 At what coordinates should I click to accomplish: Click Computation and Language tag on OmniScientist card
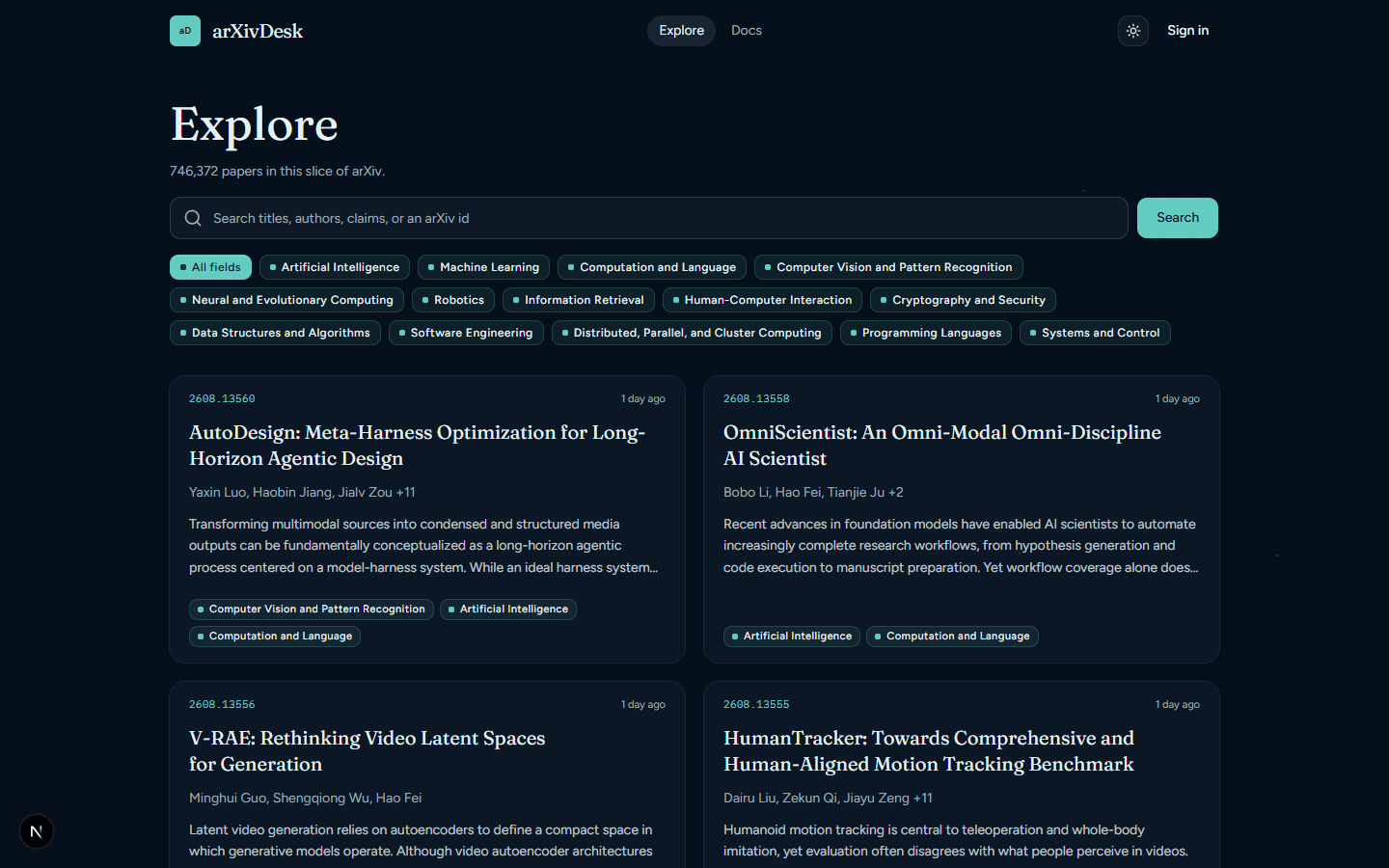coord(952,637)
